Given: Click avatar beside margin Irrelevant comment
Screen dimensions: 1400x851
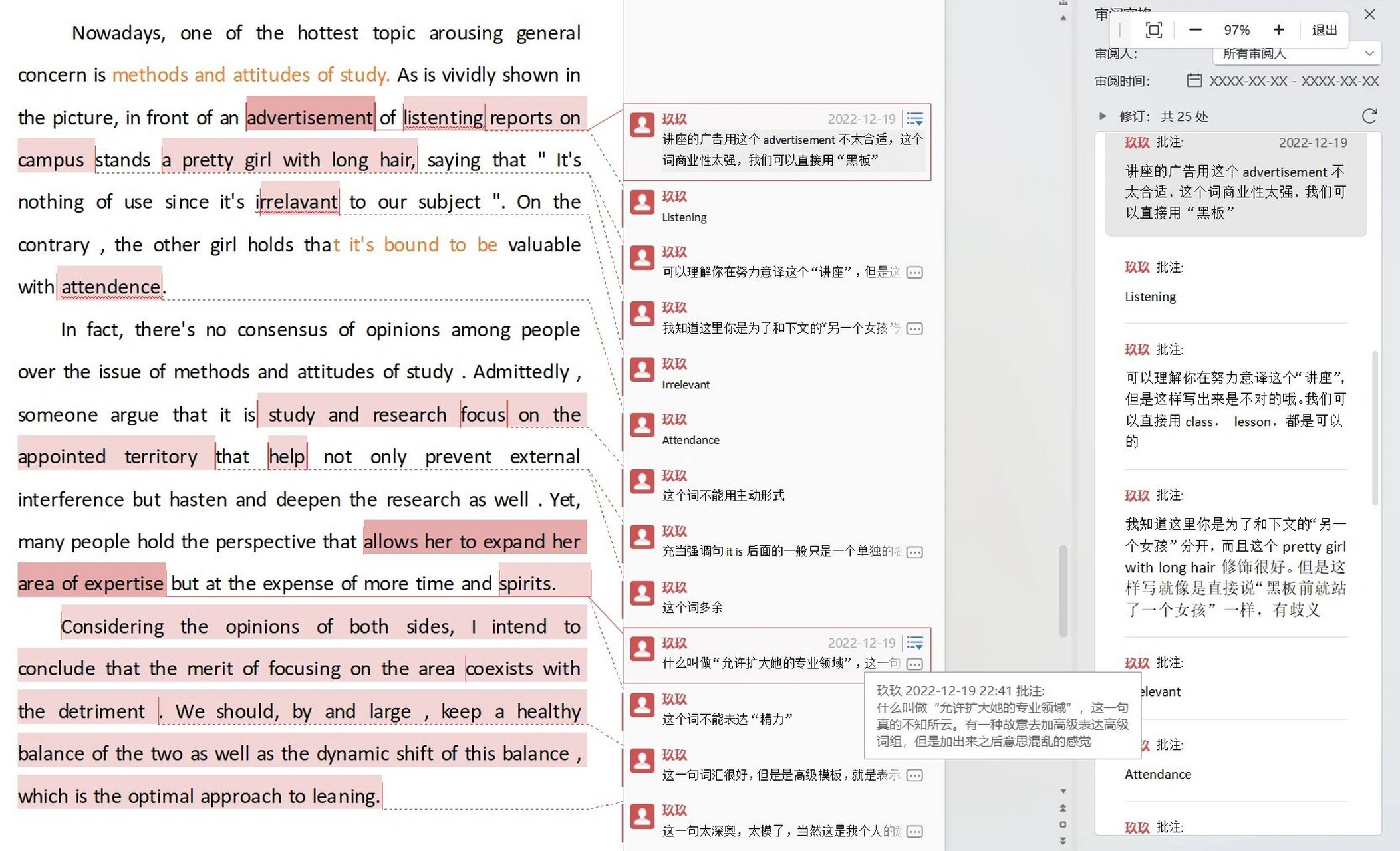Looking at the screenshot, I should [x=642, y=370].
